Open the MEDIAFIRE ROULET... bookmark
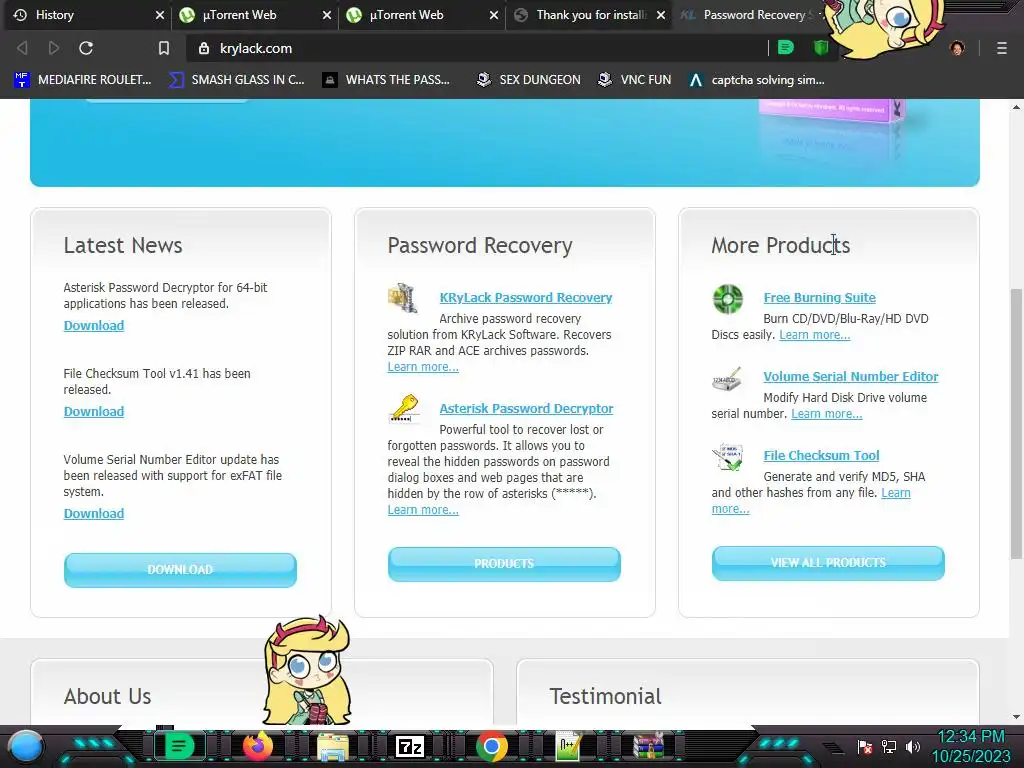The height and width of the screenshot is (768, 1024). (x=83, y=80)
